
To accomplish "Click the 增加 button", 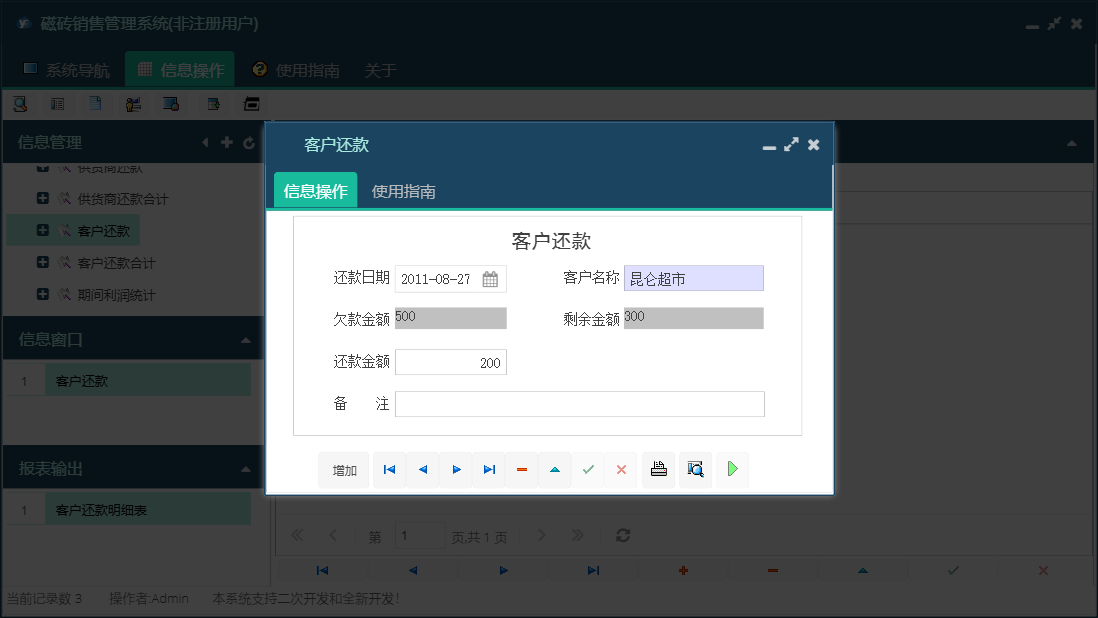I will pyautogui.click(x=343, y=469).
